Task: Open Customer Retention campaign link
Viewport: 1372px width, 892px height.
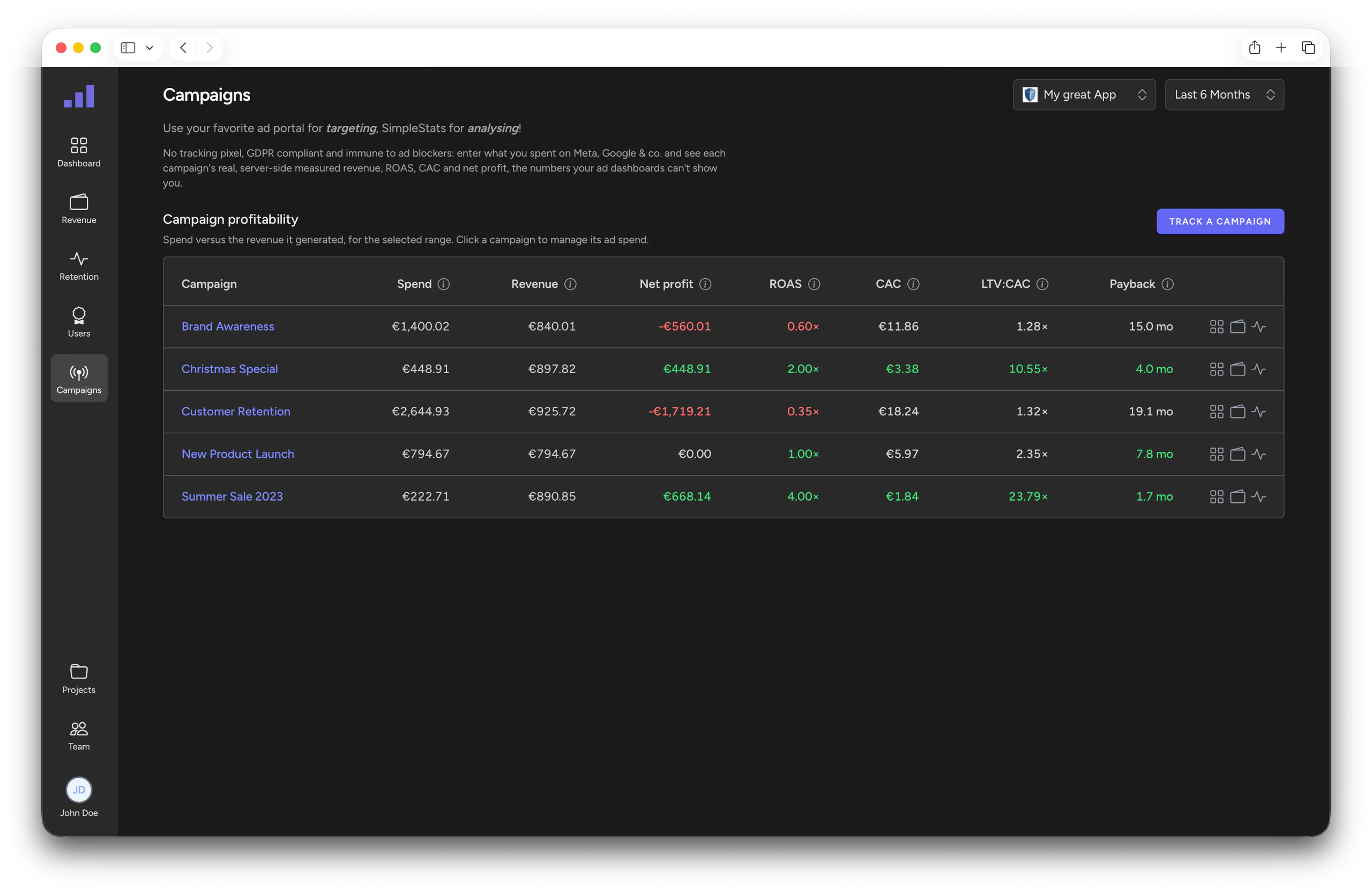Action: (236, 412)
